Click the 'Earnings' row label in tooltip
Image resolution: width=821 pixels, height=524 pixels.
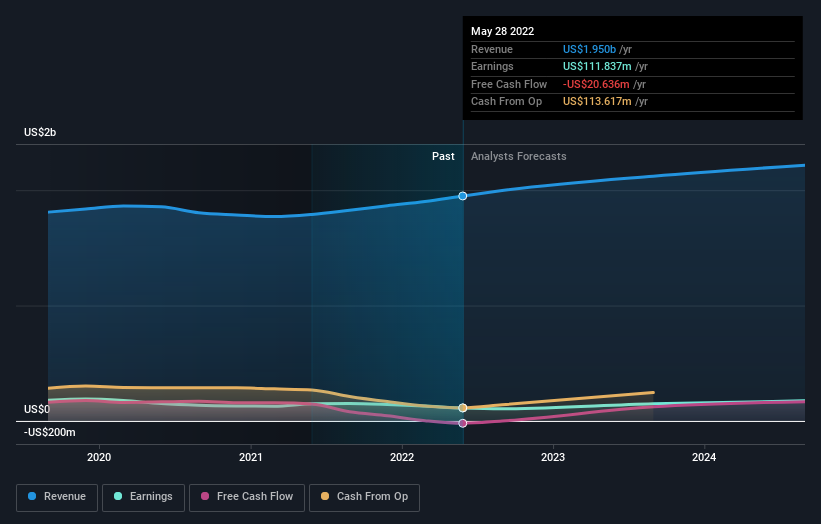coord(492,66)
